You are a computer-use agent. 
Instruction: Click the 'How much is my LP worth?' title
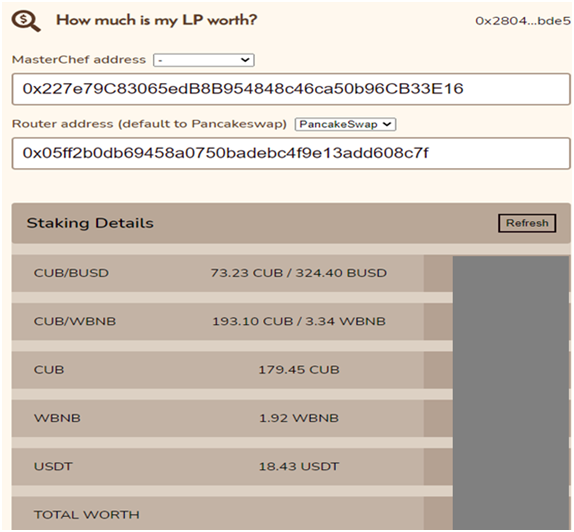coord(157,21)
